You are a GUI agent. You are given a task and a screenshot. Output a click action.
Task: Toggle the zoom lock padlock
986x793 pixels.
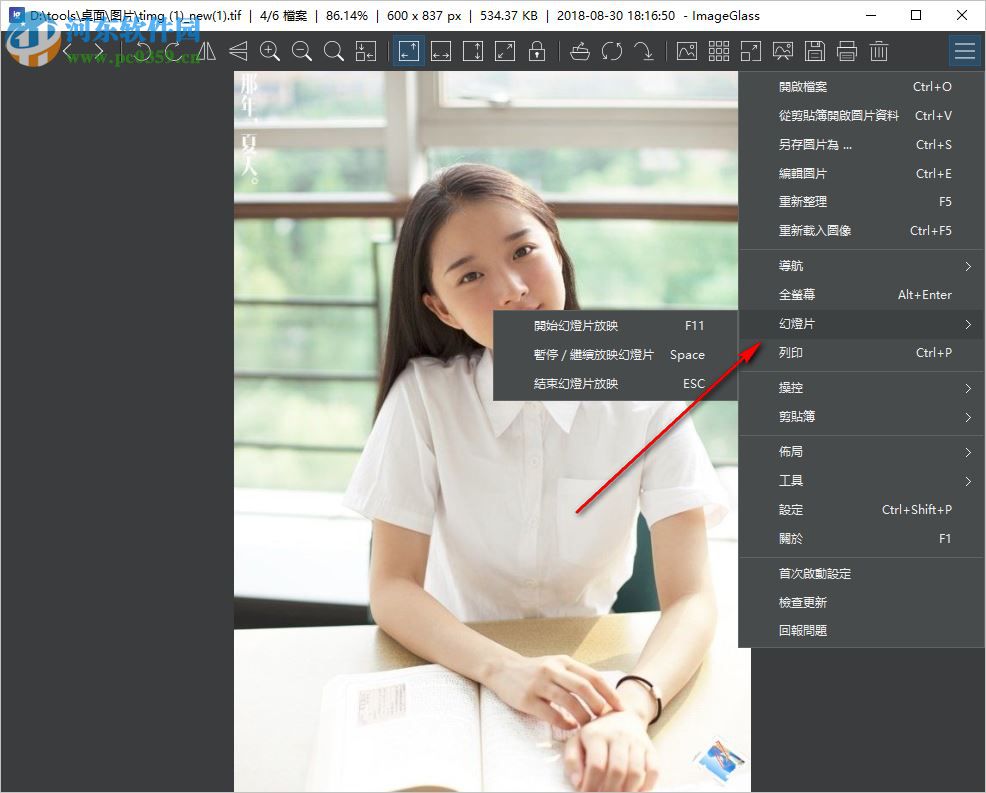538,51
